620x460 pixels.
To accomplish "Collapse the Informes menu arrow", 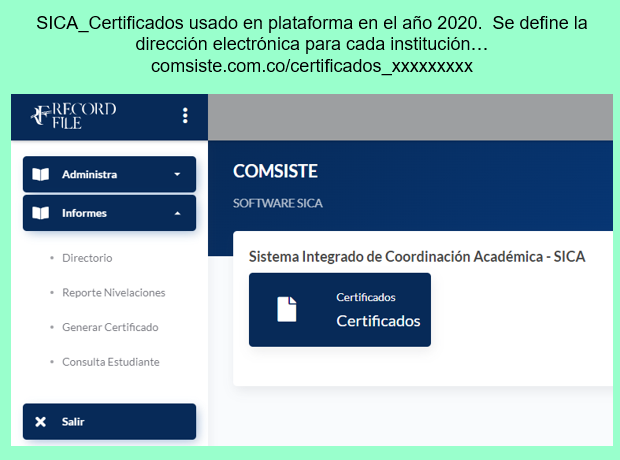I will point(178,213).
